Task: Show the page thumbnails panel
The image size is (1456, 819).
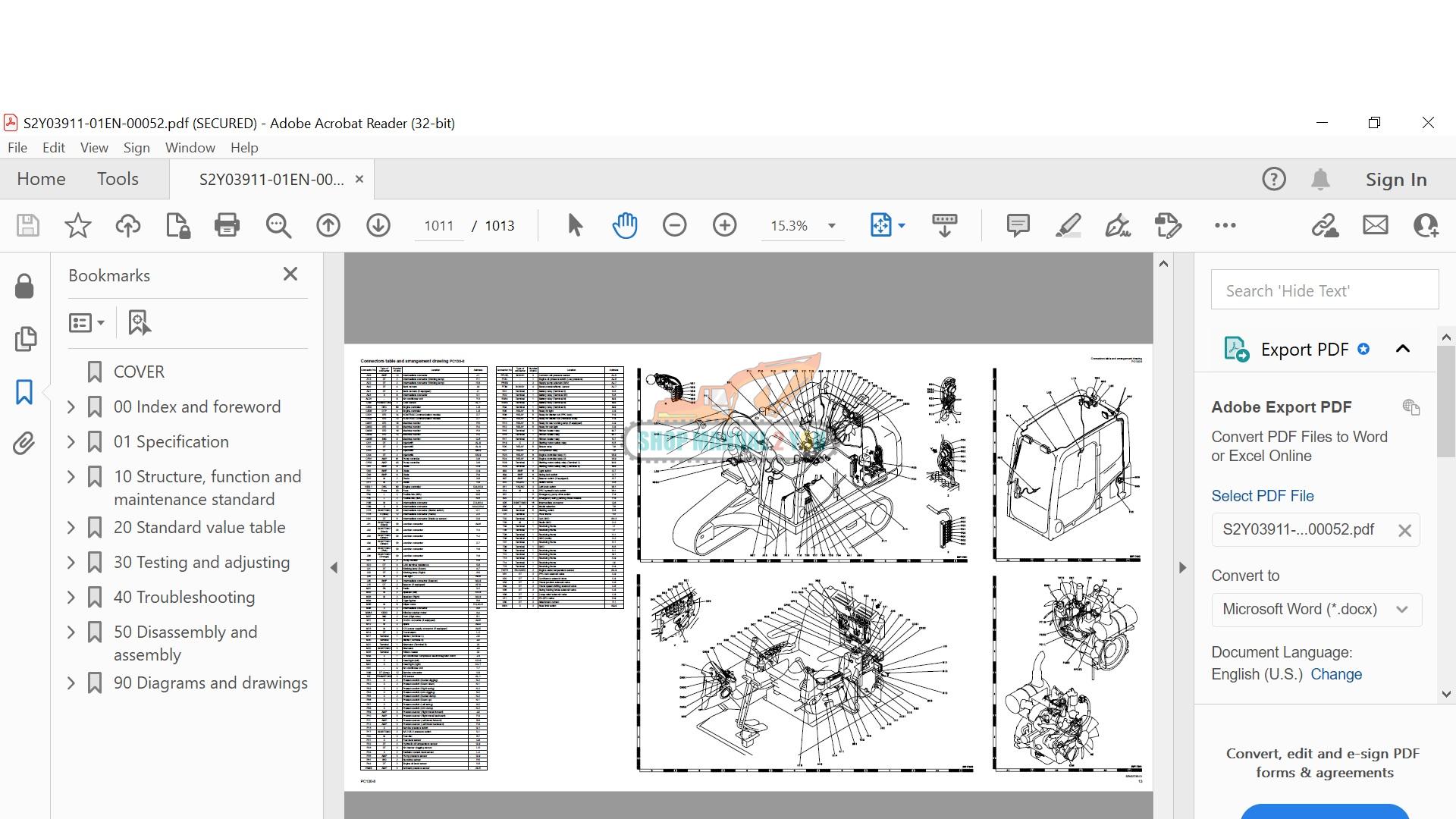Action: click(x=25, y=339)
